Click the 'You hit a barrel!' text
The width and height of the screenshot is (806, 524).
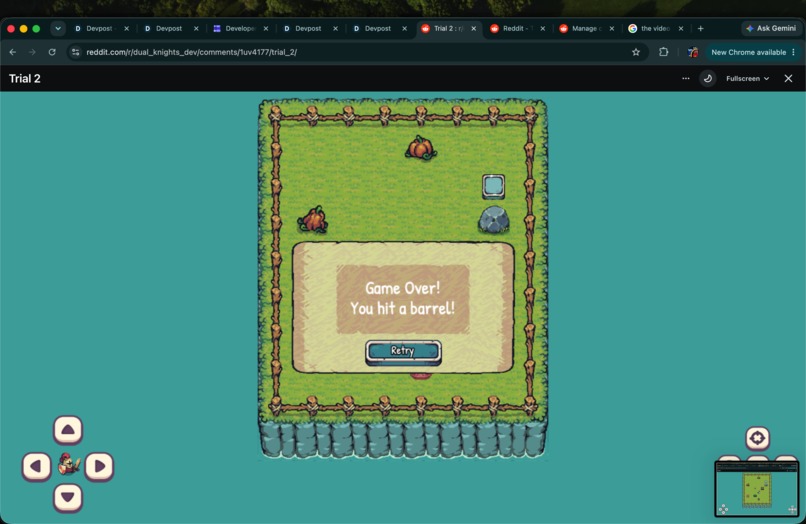[402, 308]
